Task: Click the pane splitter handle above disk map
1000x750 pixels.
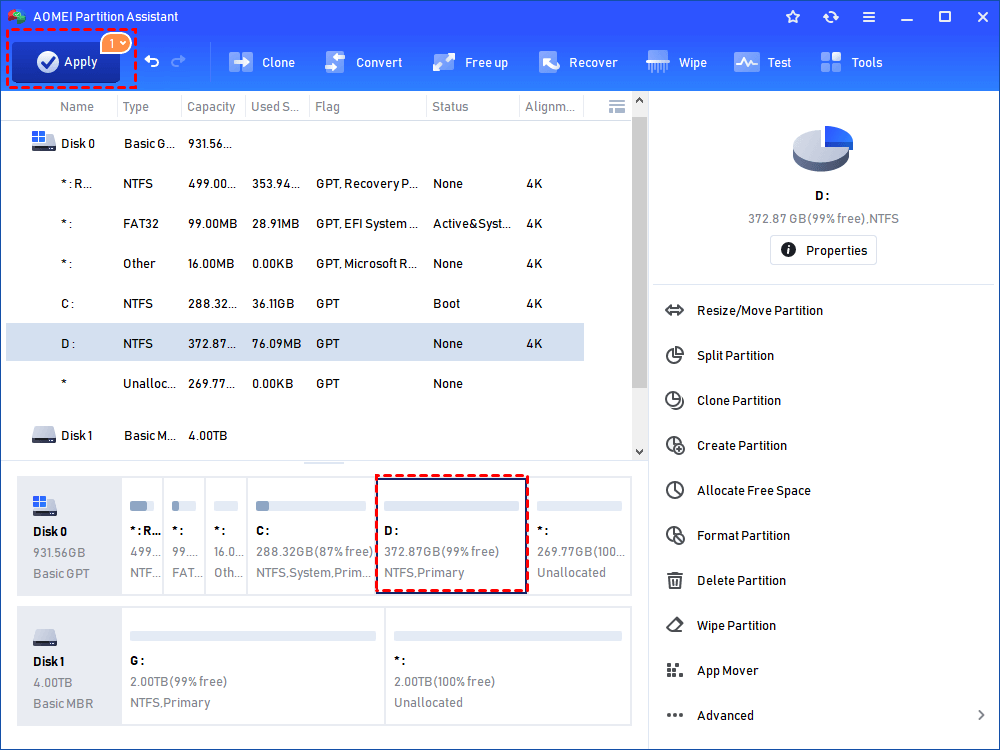Action: tap(324, 463)
